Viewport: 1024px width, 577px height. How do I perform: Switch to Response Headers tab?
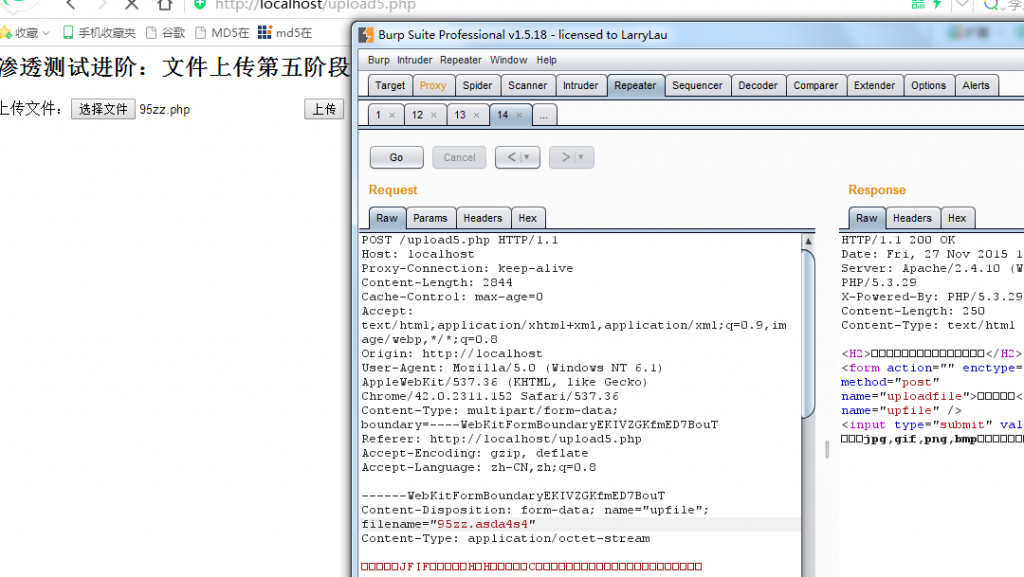click(x=912, y=218)
